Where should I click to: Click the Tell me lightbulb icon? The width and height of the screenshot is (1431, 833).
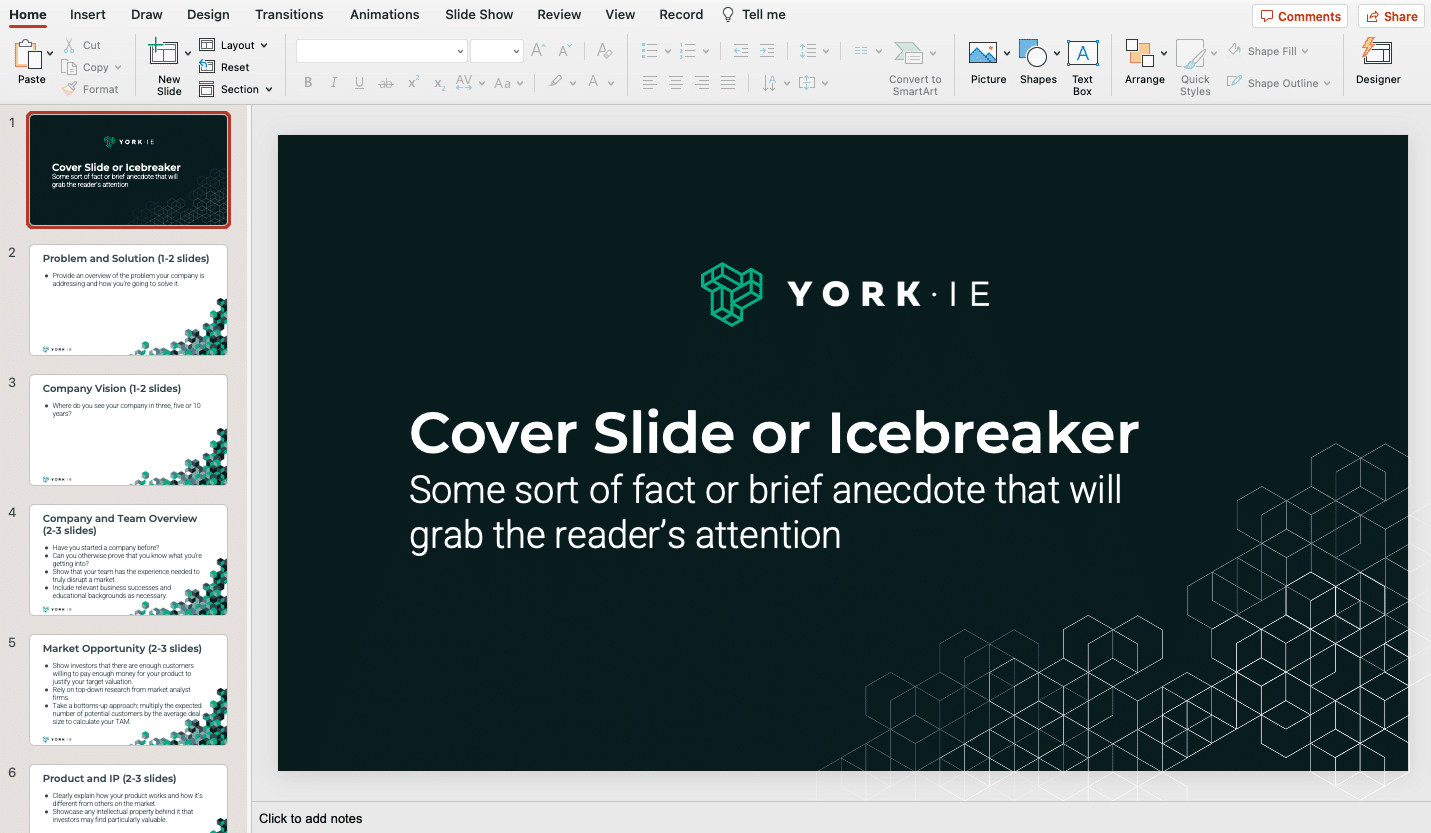pyautogui.click(x=727, y=14)
